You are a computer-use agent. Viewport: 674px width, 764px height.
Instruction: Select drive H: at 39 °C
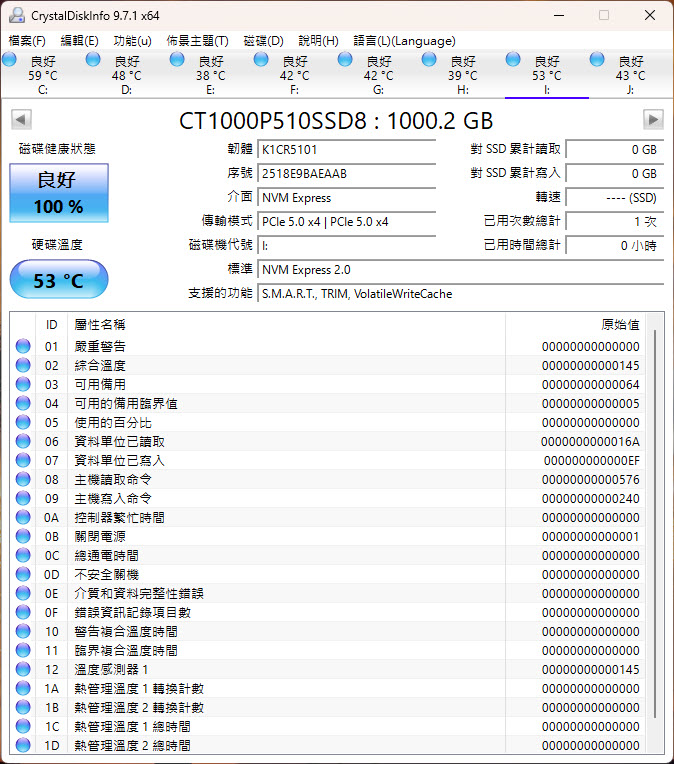point(462,75)
